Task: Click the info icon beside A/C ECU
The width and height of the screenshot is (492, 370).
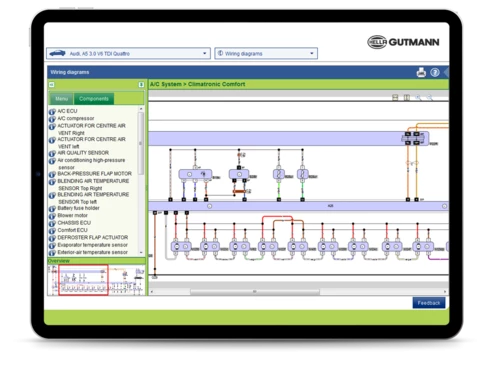Action: click(x=52, y=112)
